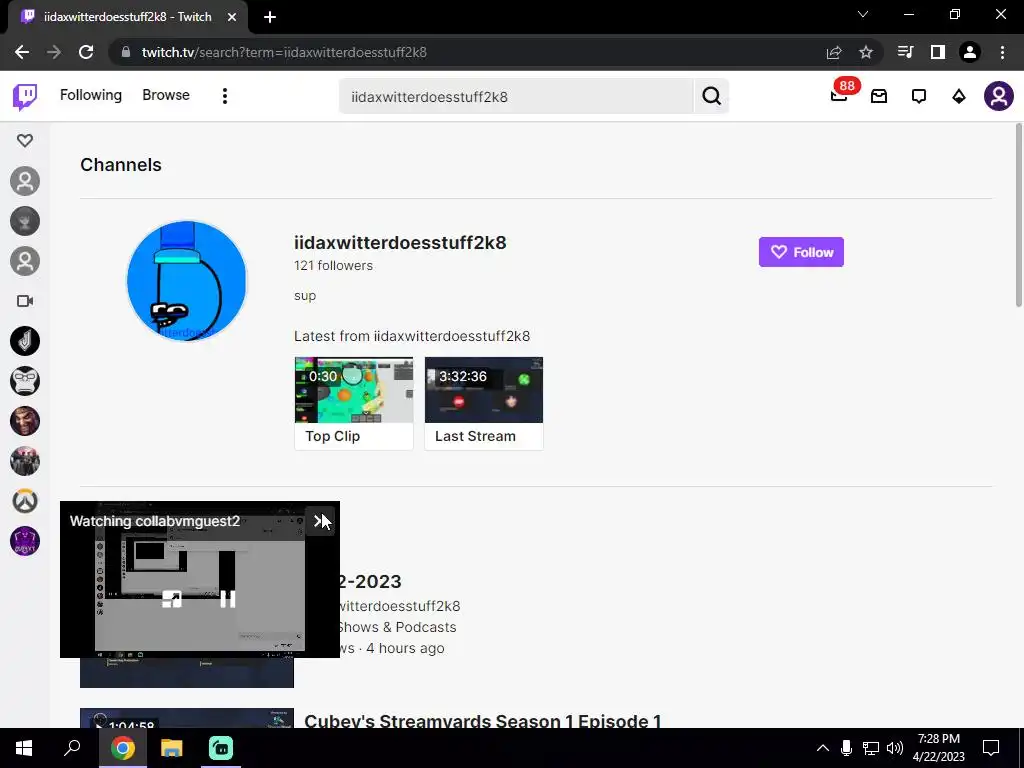Screen dimensions: 1024x768
Task: Go back in browser history
Action: (22, 52)
